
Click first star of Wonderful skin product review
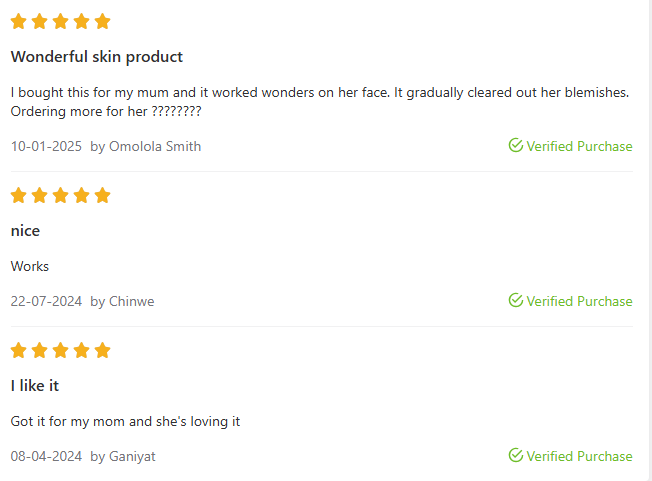[19, 22]
